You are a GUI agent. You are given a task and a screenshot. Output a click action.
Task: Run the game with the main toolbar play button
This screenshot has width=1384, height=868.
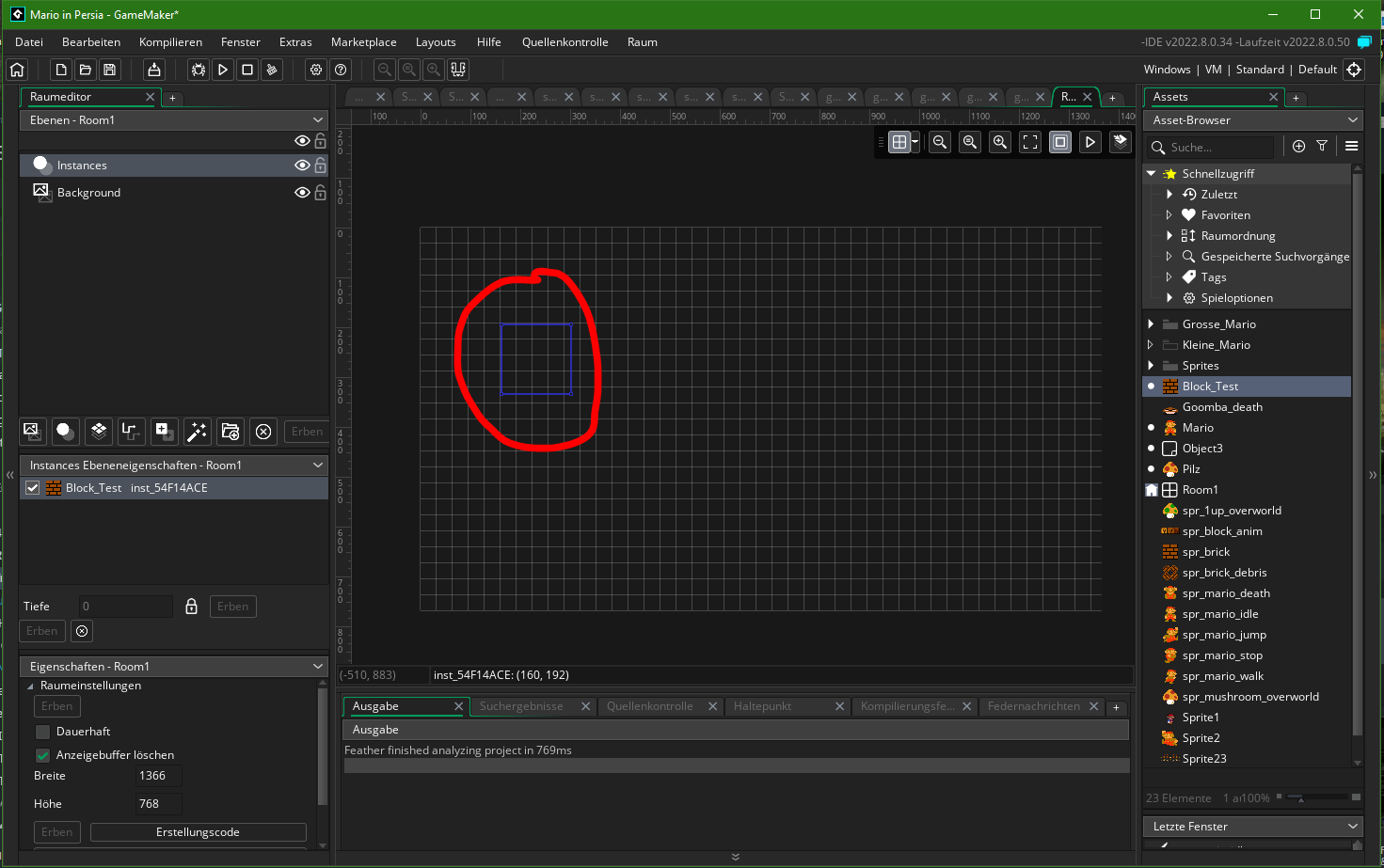223,70
